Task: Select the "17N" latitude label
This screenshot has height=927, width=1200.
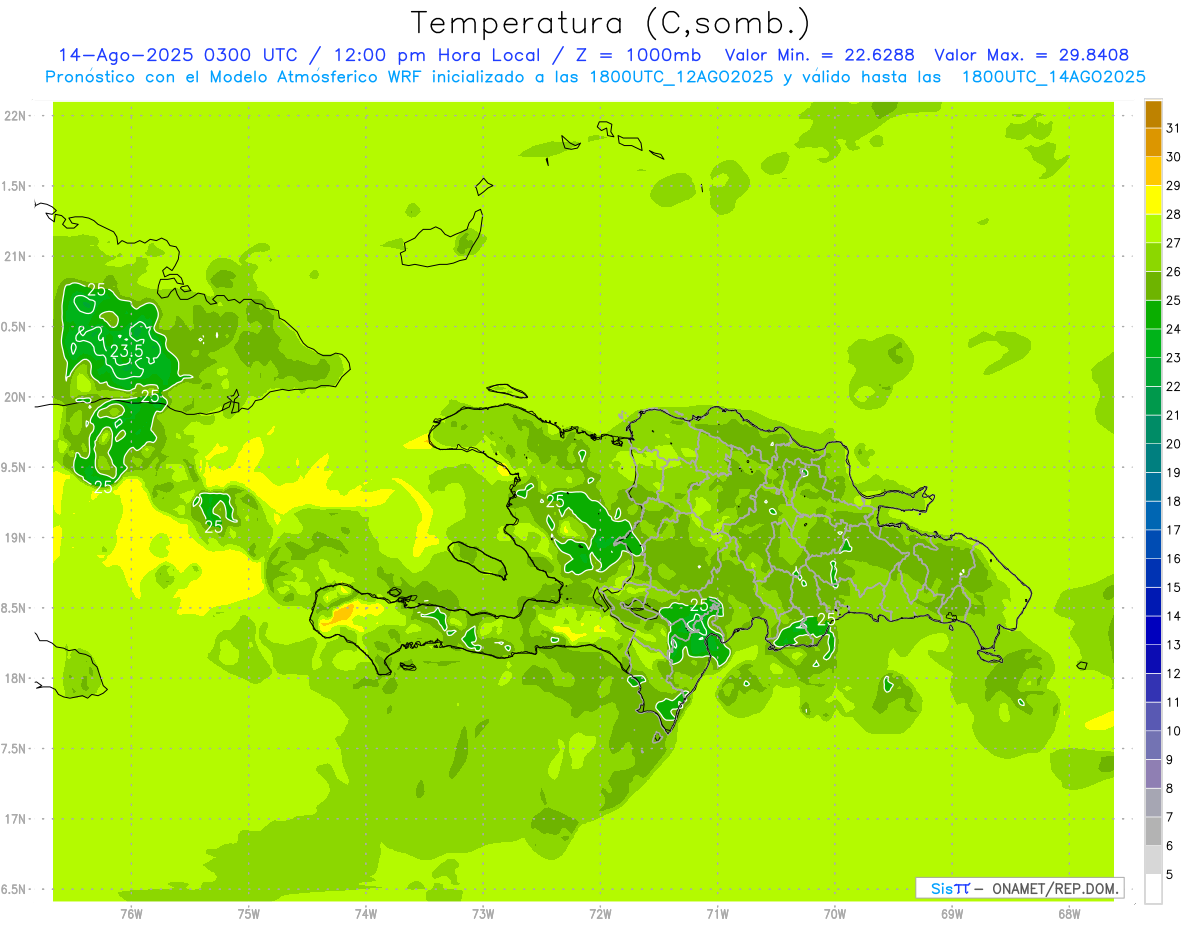Action: [x=15, y=820]
